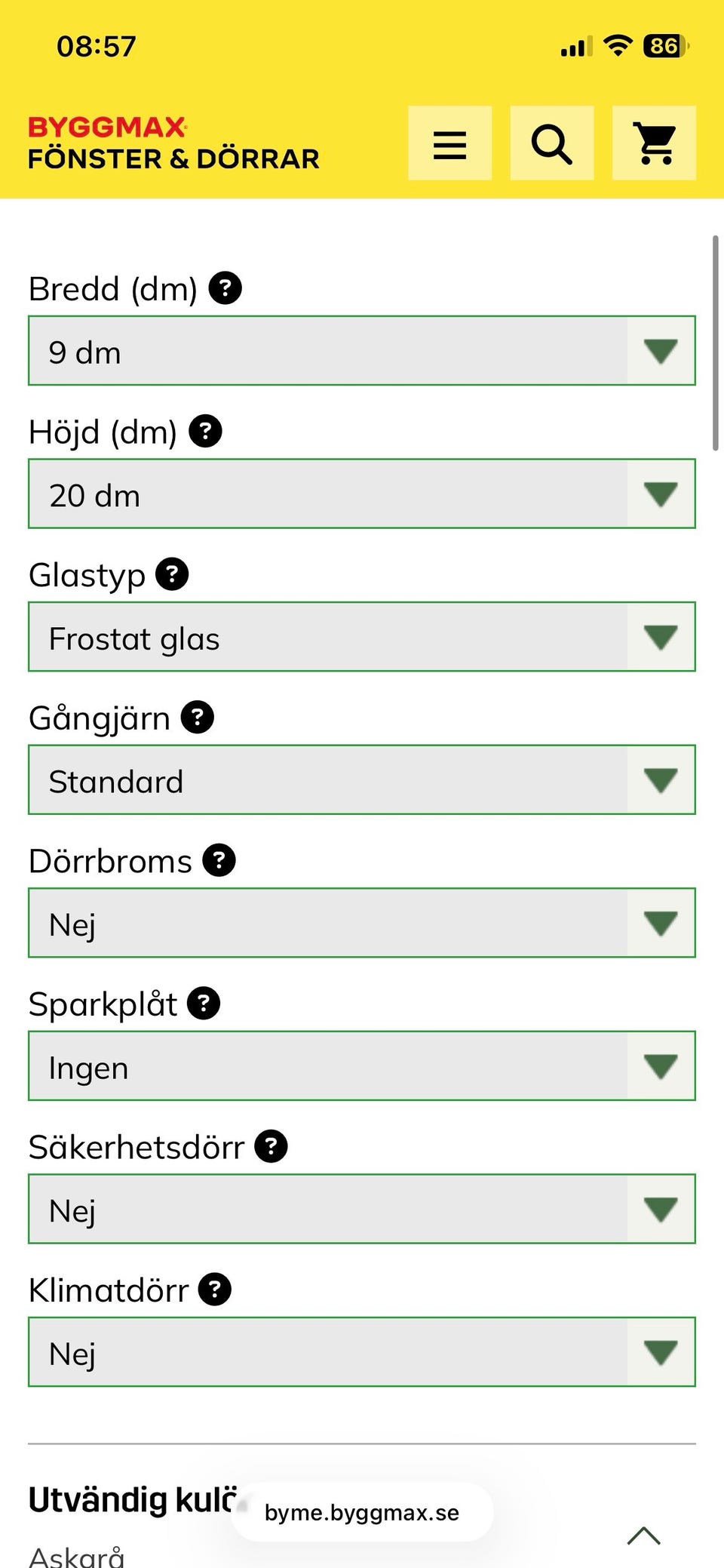Viewport: 724px width, 1568px height.
Task: Expand the Dörrbroms dropdown
Action: click(x=361, y=924)
